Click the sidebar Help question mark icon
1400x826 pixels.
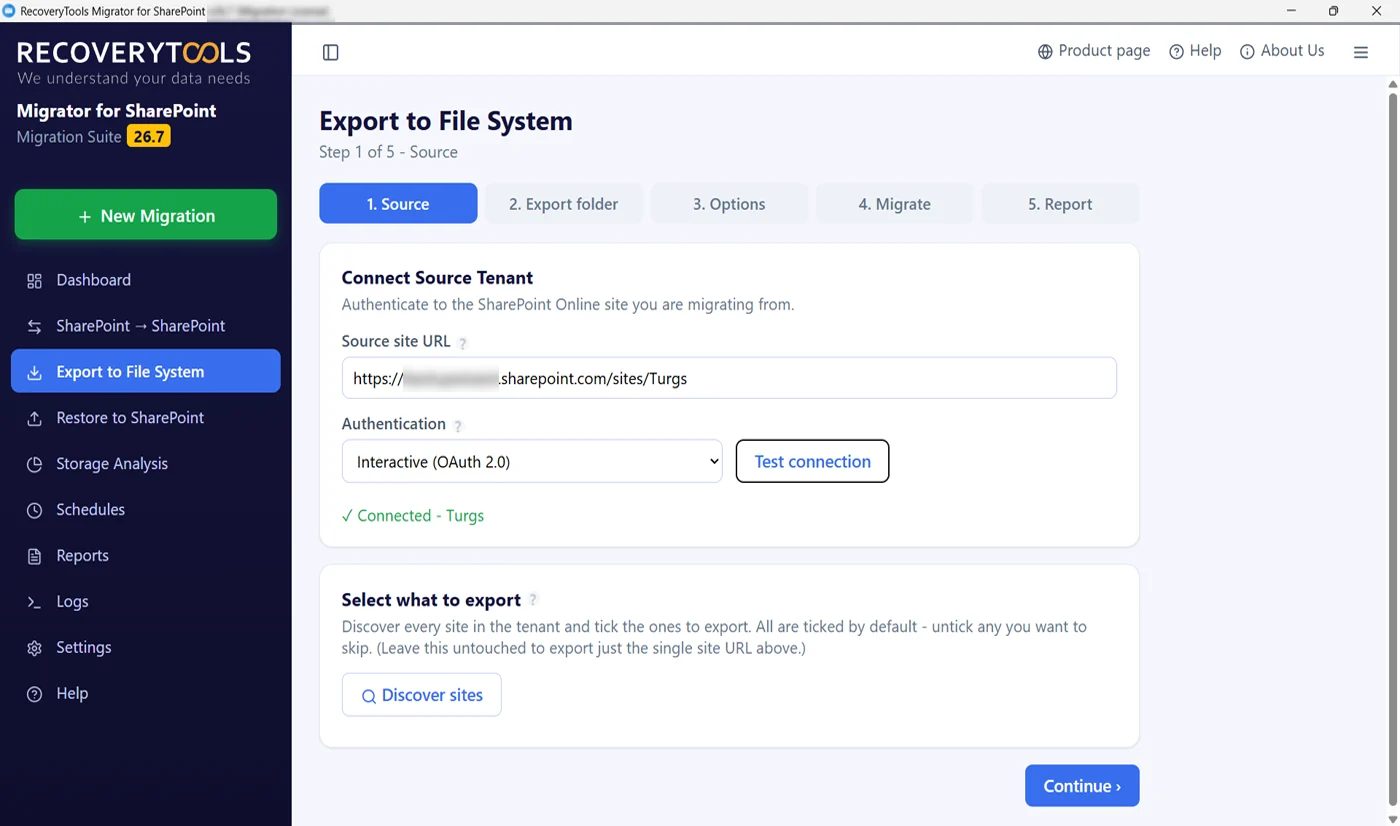pos(35,695)
